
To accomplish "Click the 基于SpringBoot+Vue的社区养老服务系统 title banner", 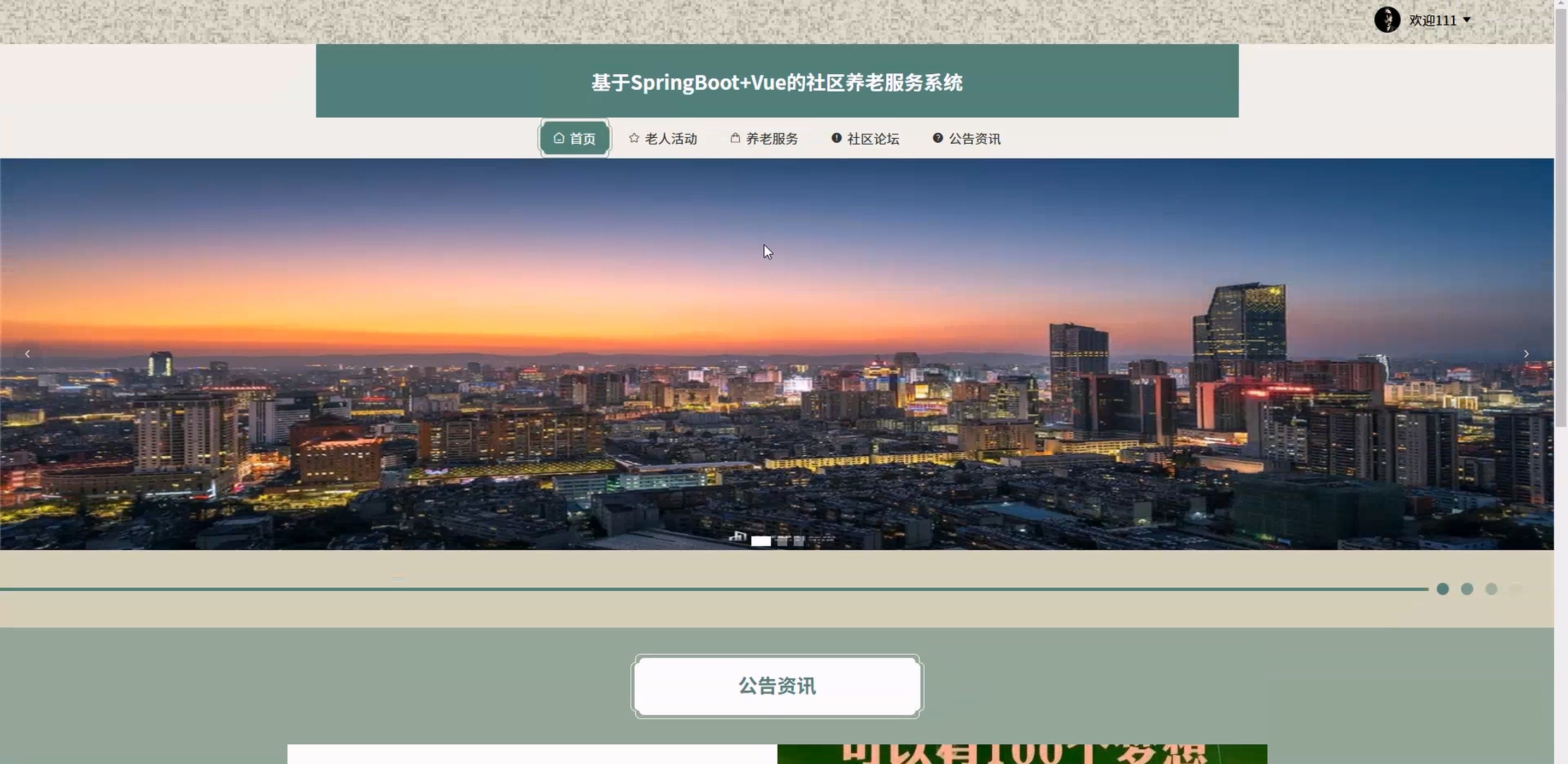I will coord(777,81).
